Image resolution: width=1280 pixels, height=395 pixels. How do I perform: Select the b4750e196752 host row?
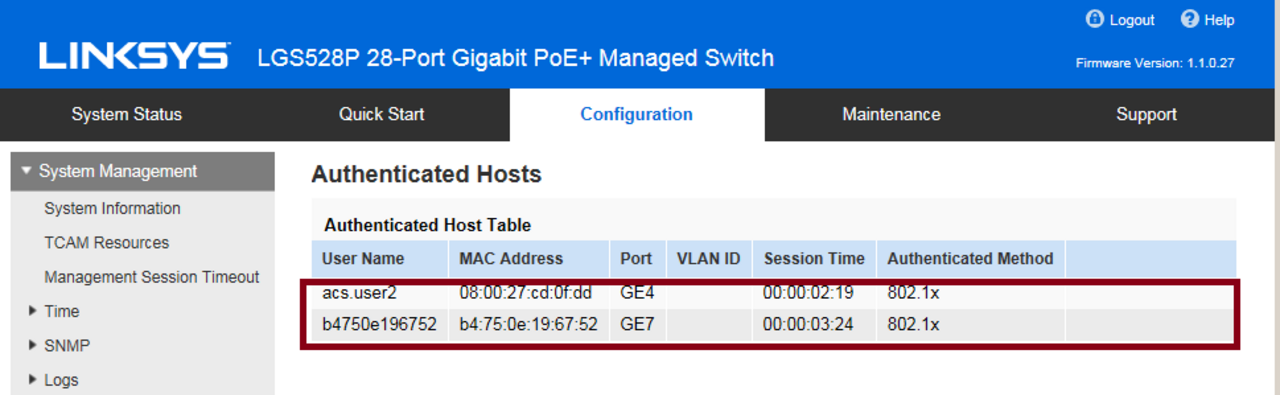[773, 325]
